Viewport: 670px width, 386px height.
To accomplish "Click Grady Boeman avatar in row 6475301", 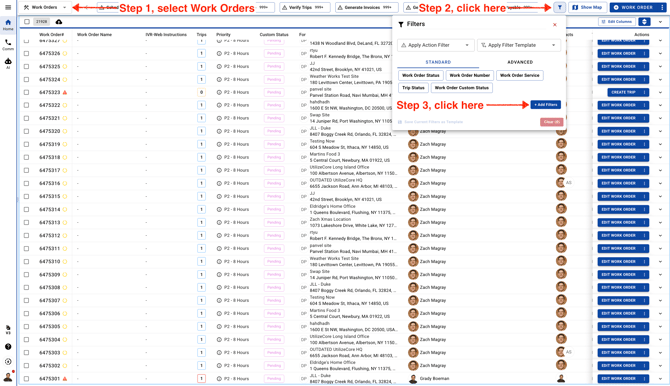I will [x=413, y=379].
